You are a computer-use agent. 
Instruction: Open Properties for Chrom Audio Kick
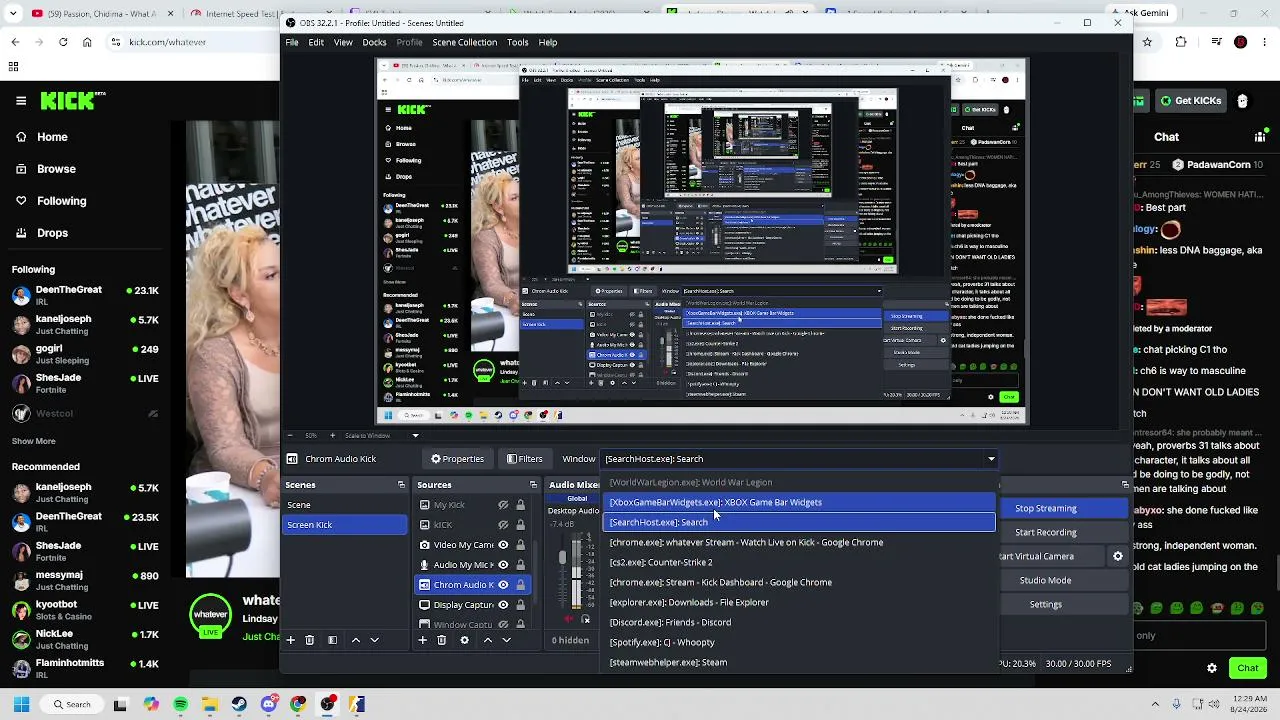(x=458, y=459)
